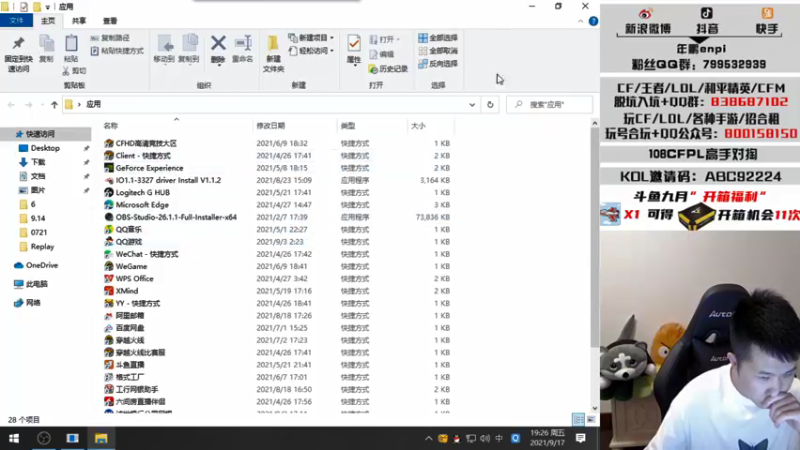Open the Windows Start menu
800x450 pixels.
coord(14,438)
